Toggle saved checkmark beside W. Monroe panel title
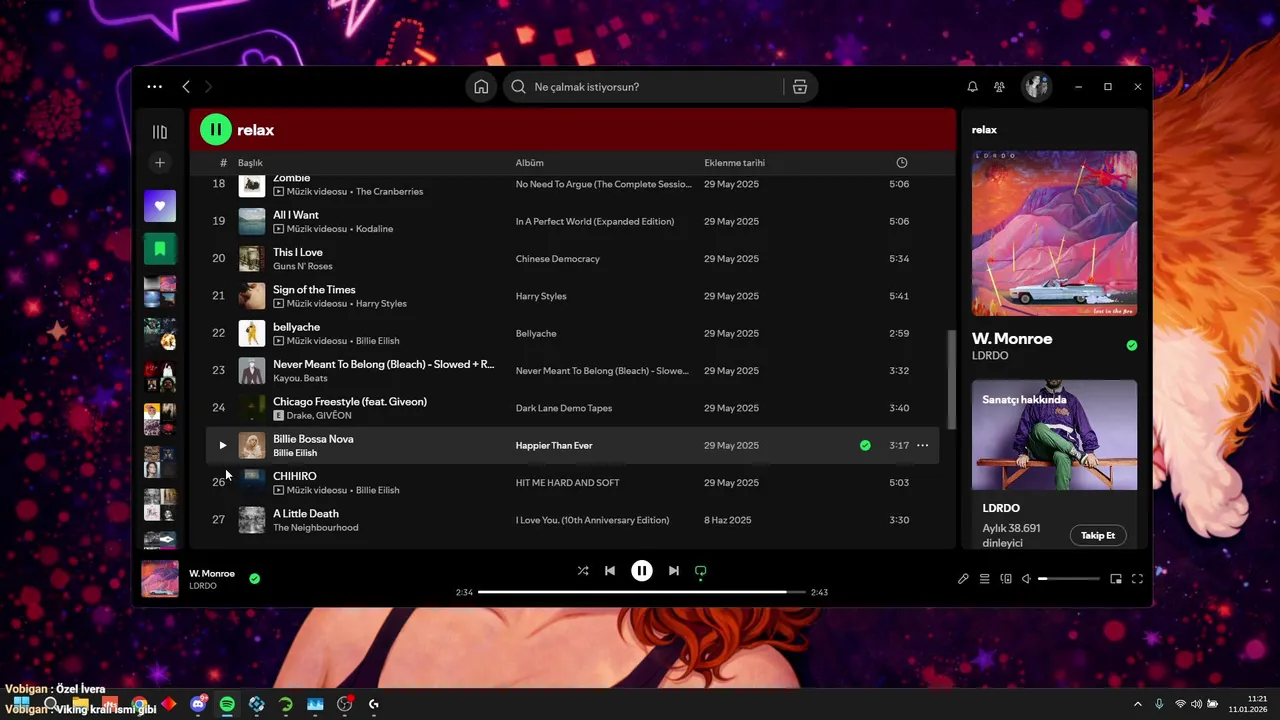The image size is (1280, 720). 1132,345
